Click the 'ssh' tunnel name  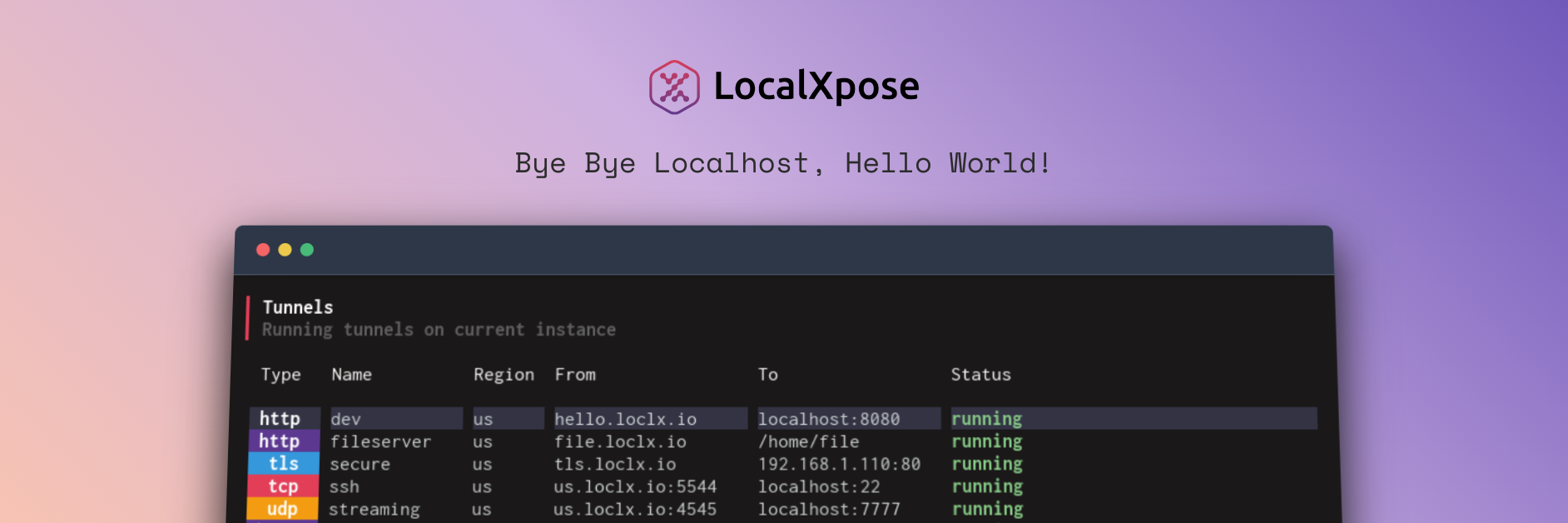click(x=345, y=486)
